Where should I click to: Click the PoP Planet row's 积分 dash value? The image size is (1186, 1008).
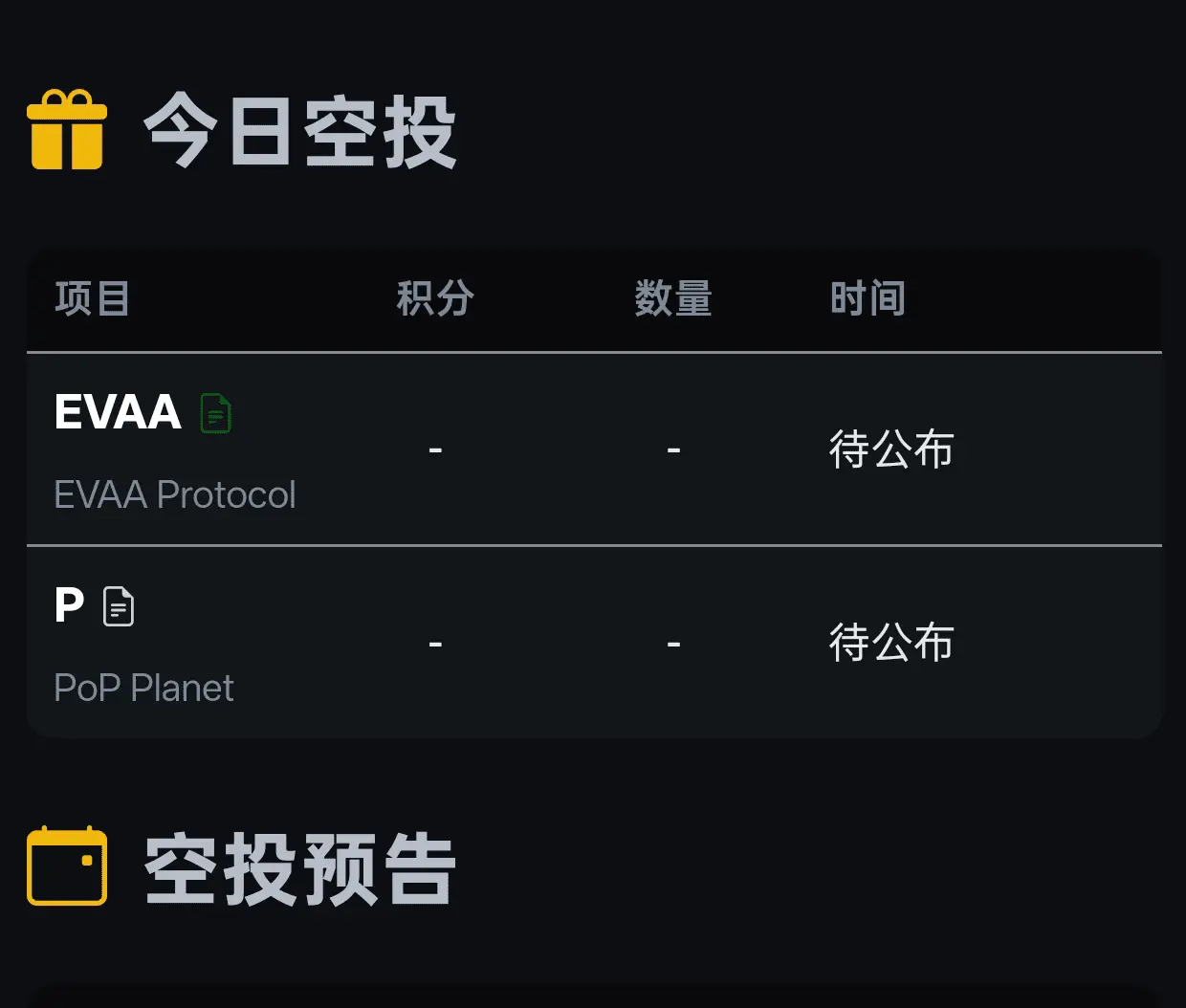click(435, 644)
